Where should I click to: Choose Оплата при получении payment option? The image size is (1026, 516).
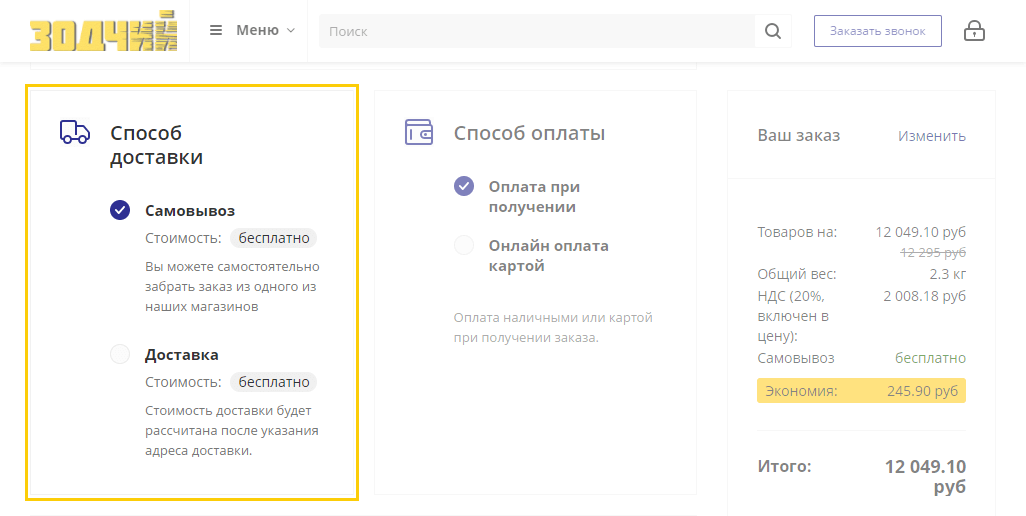point(464,186)
